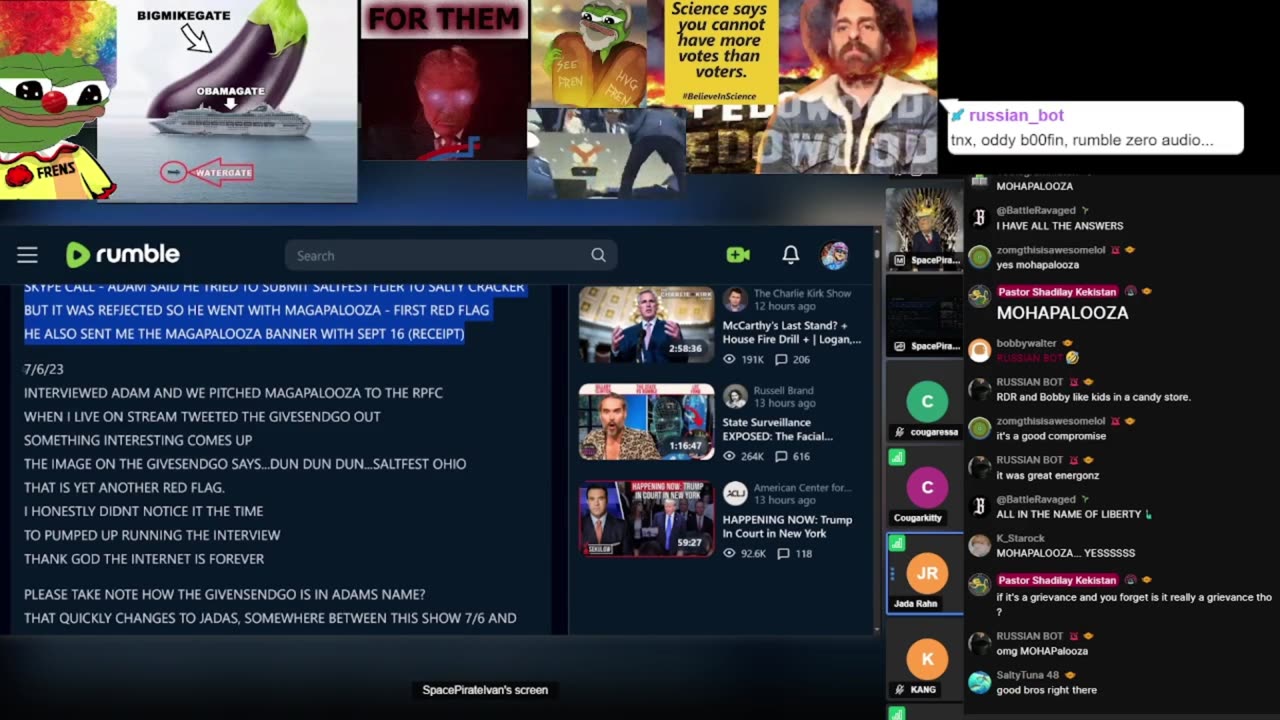Open the McCarthy's Last Stand video thumbnail

click(x=647, y=325)
